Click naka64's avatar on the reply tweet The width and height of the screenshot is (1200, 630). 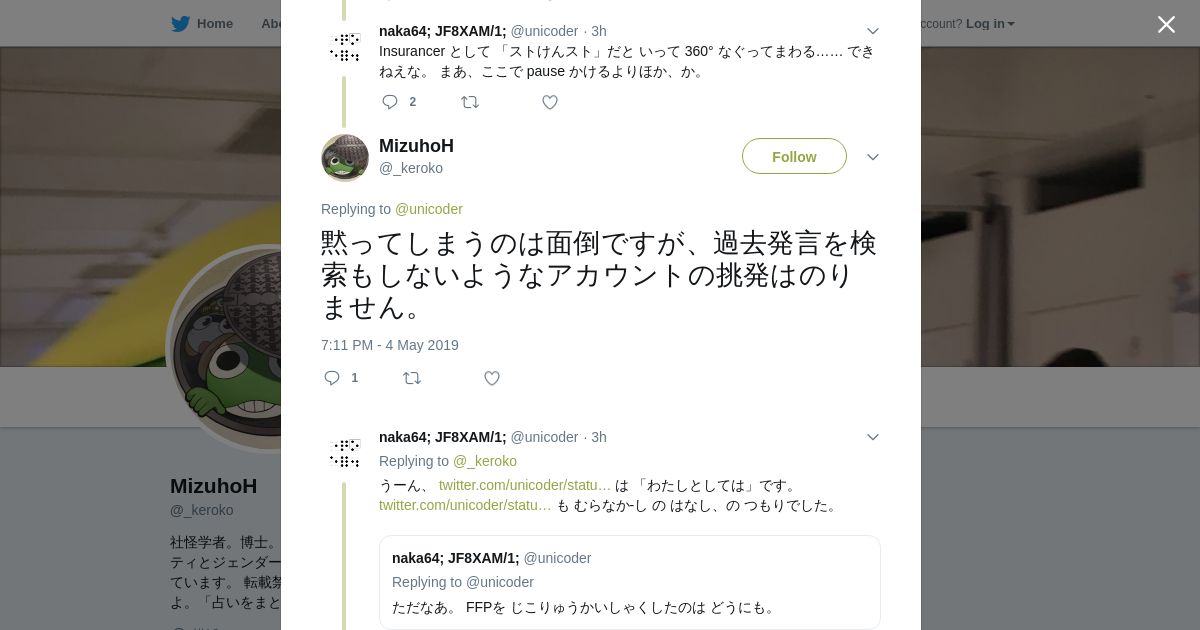(x=345, y=453)
